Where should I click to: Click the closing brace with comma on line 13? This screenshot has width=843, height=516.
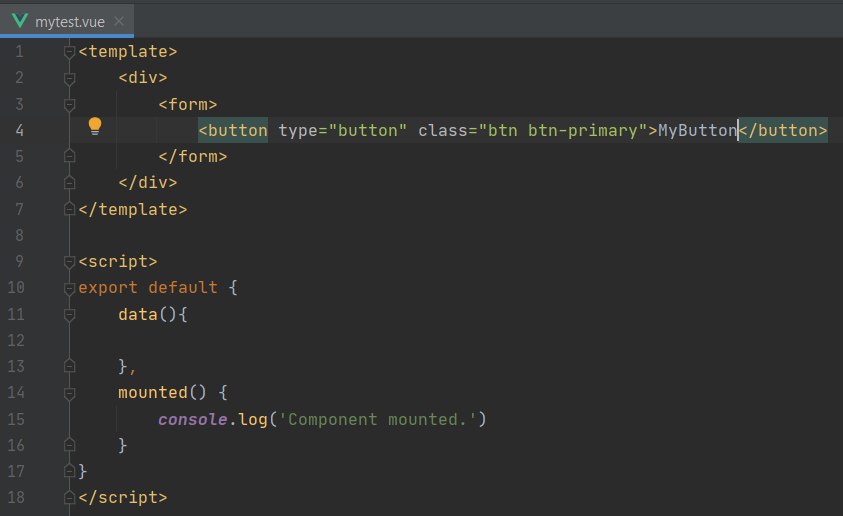127,367
